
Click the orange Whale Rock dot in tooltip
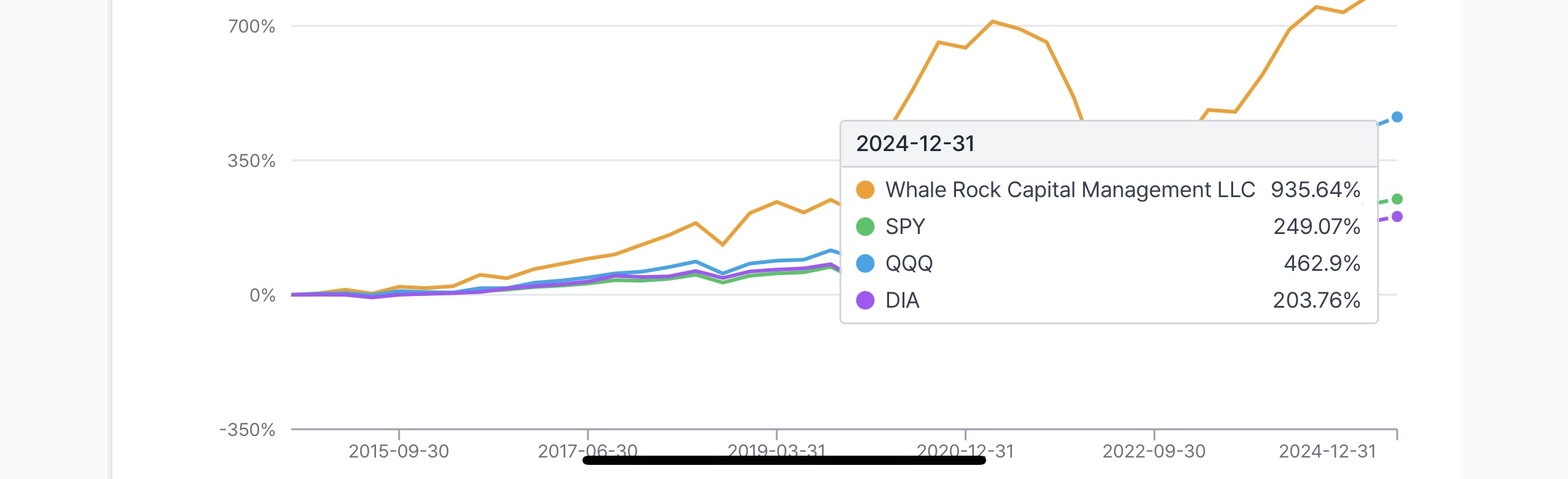(865, 190)
